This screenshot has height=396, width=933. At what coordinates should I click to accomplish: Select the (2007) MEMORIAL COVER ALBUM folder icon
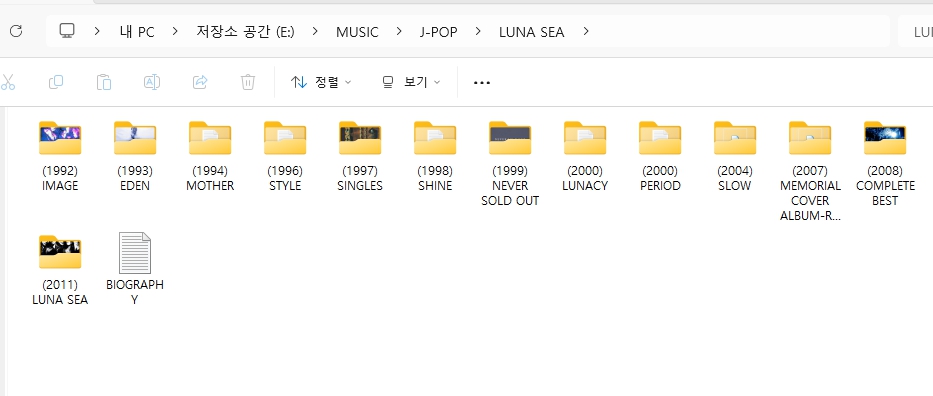coord(810,138)
